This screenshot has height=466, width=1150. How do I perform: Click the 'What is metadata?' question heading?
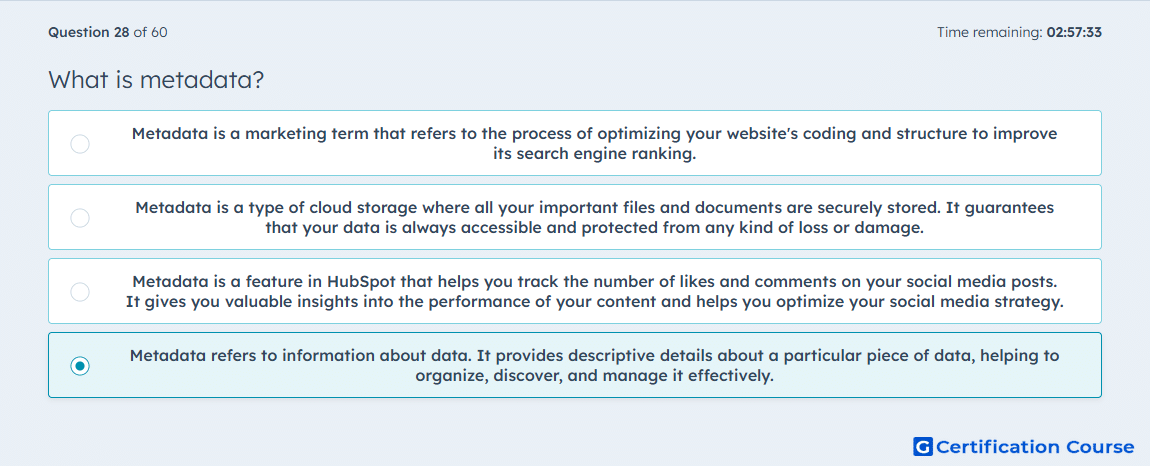point(156,80)
